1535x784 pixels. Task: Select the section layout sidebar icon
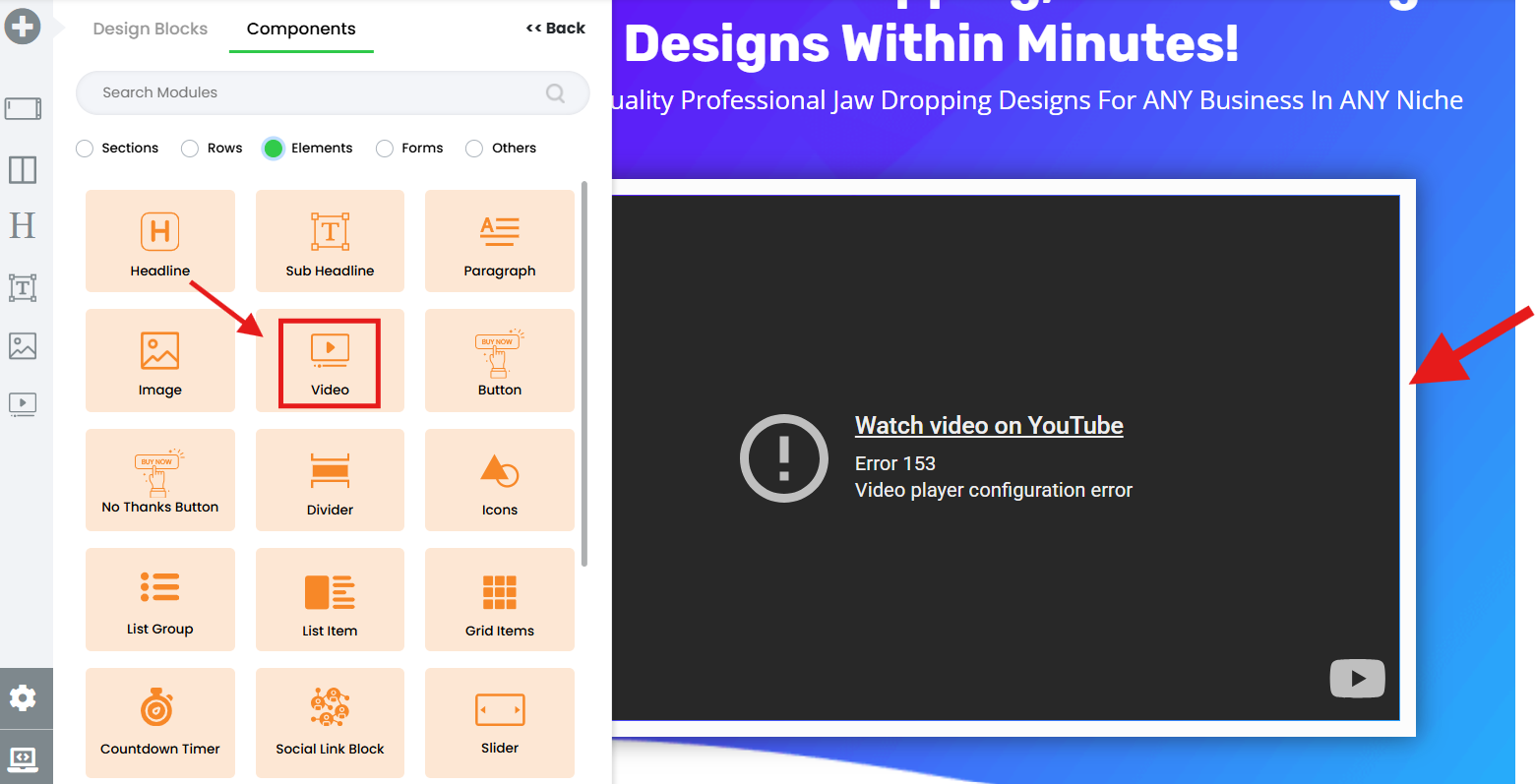click(23, 108)
